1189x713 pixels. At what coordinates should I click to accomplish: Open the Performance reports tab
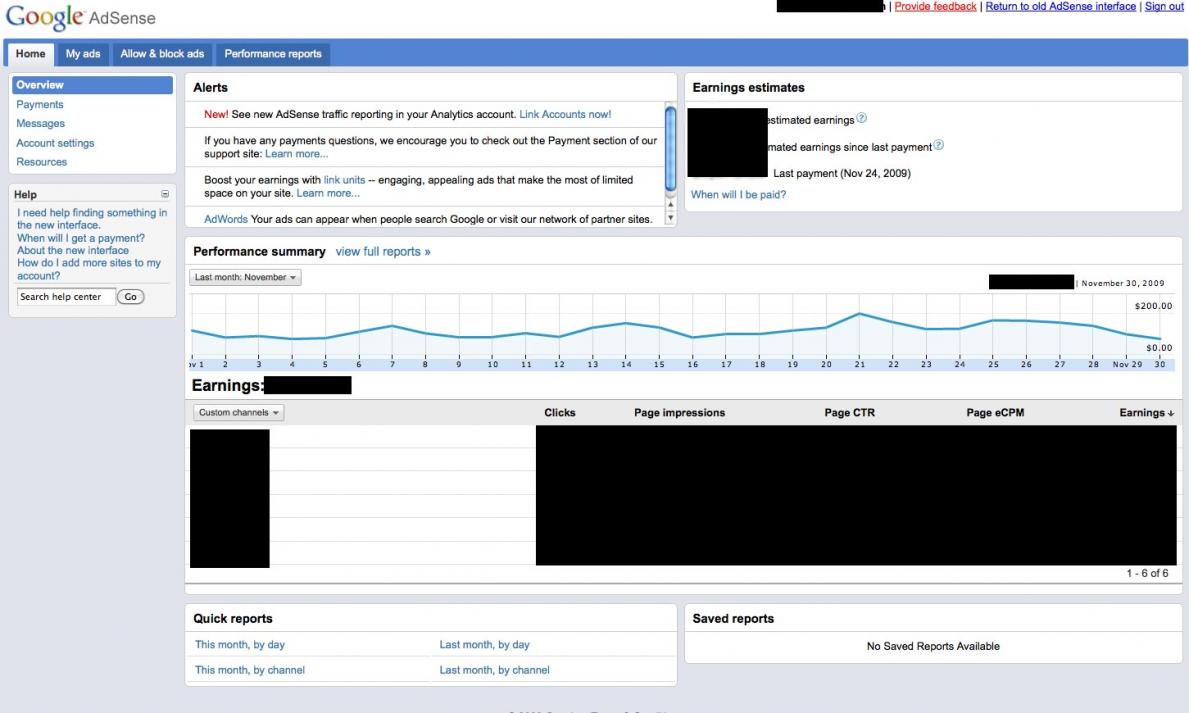pos(273,54)
